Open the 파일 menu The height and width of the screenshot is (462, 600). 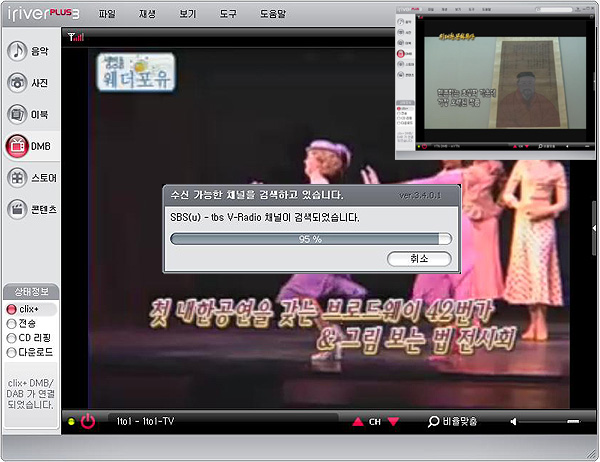(107, 14)
